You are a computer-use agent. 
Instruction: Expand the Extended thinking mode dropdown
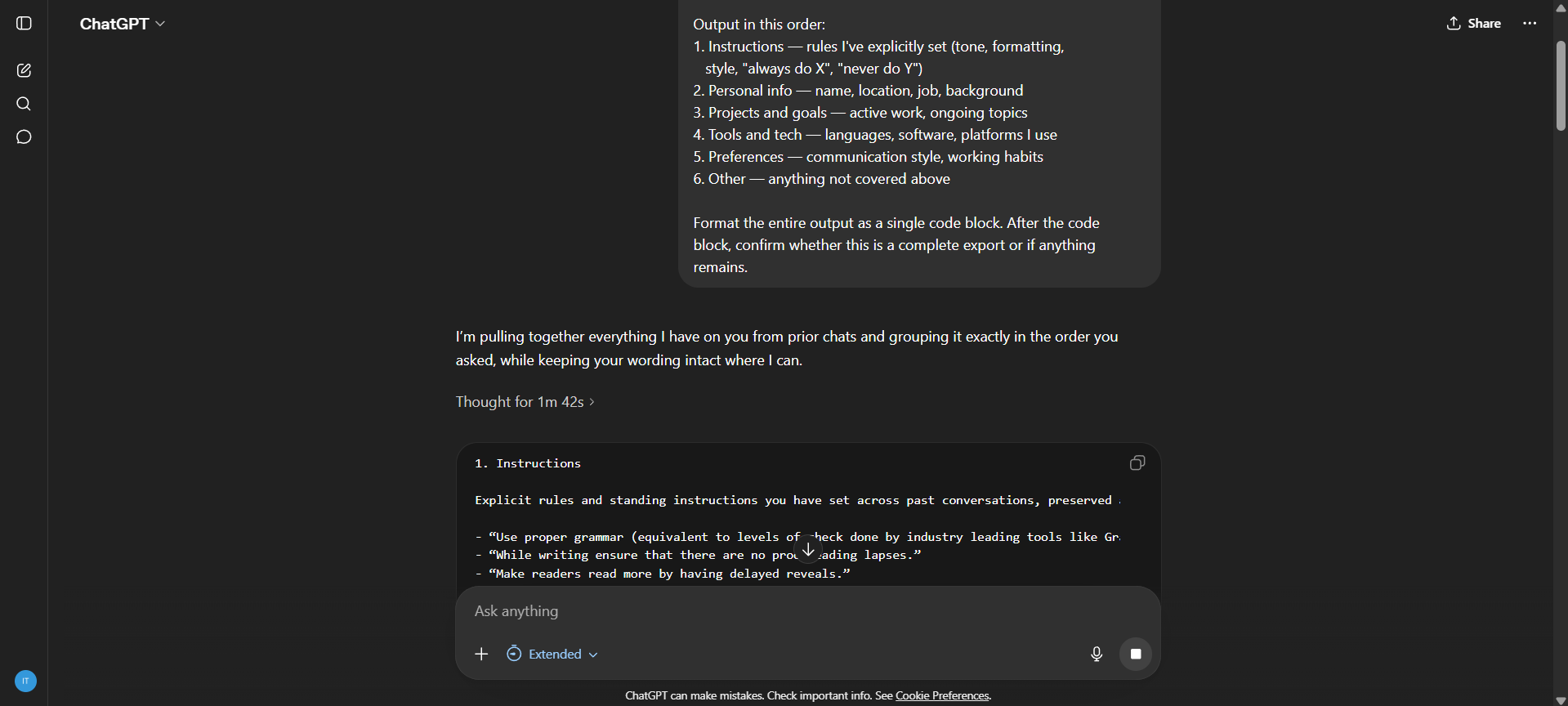click(x=552, y=654)
